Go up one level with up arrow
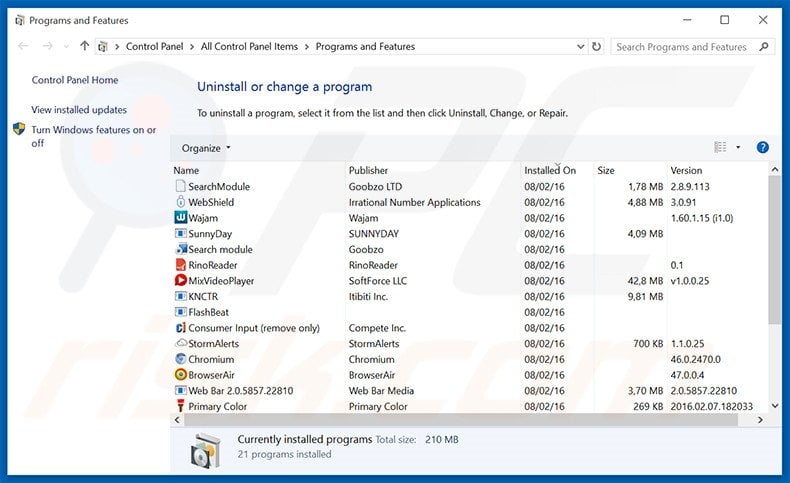 (x=84, y=46)
